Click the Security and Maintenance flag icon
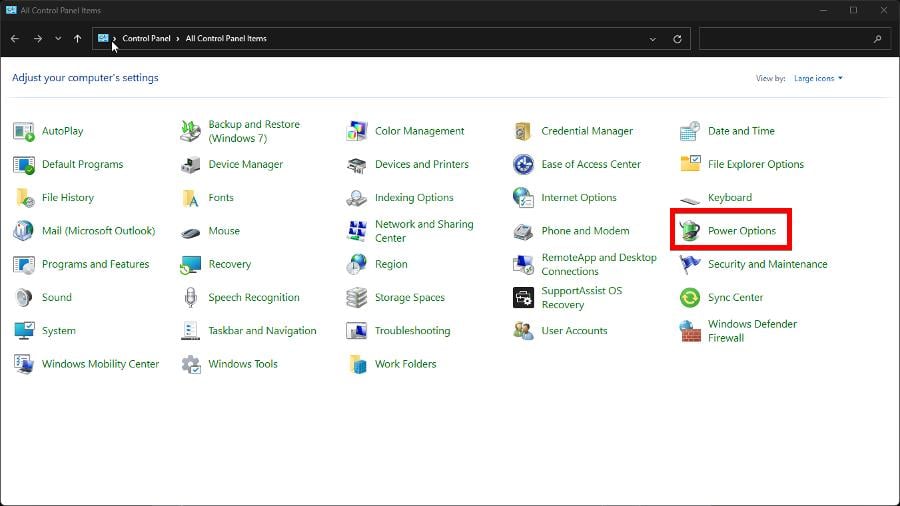The image size is (900, 506). [690, 264]
